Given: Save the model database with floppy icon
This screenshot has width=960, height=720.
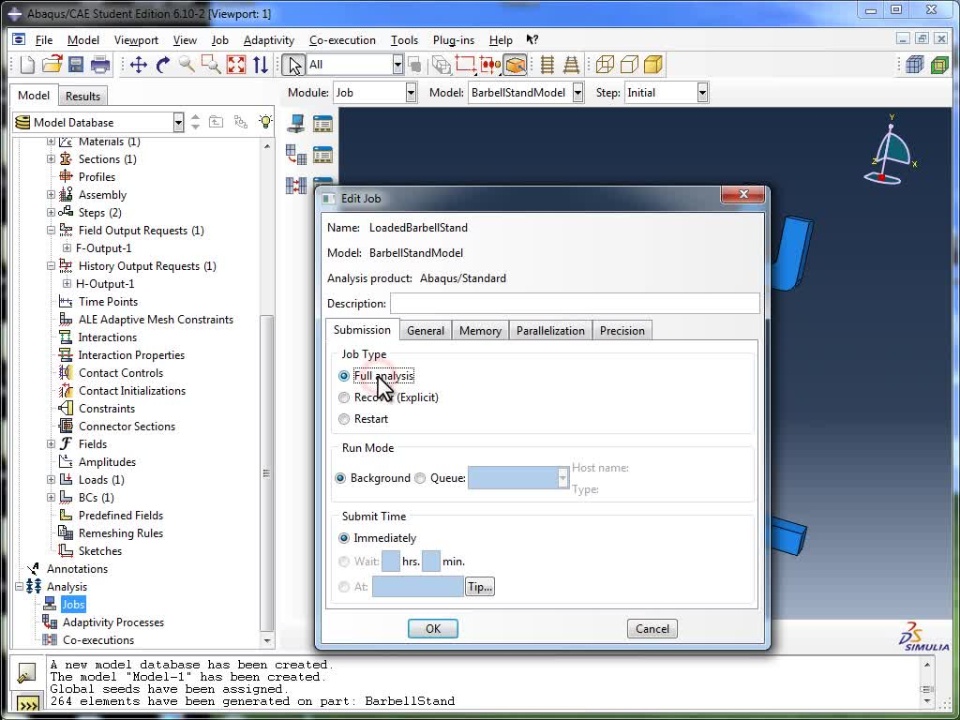Looking at the screenshot, I should pos(76,64).
